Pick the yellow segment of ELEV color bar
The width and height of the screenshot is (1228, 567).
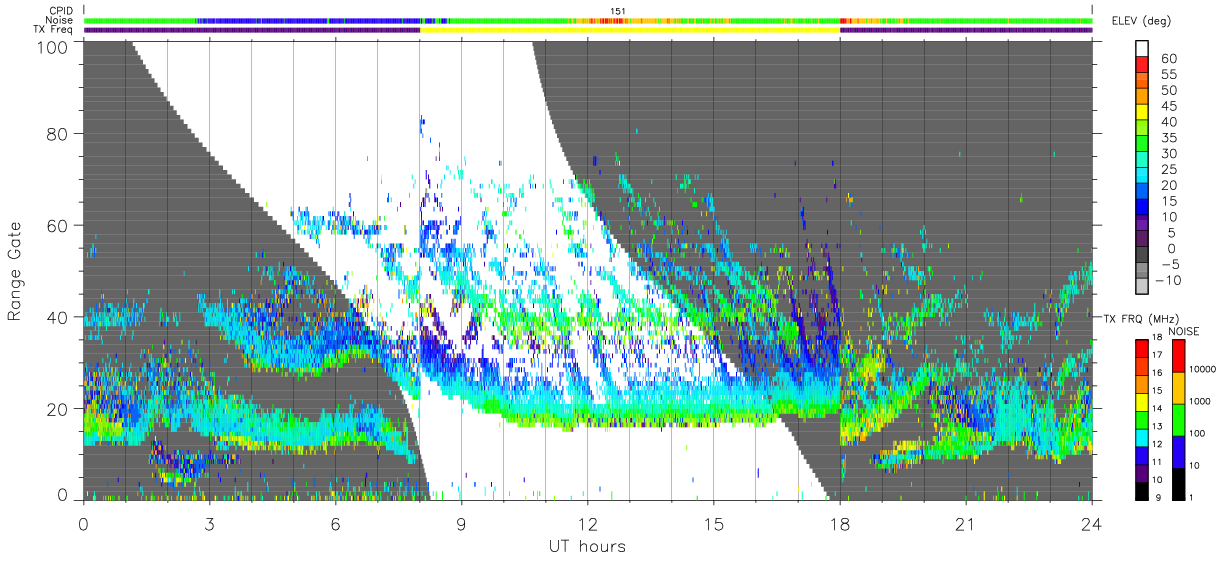(1143, 114)
